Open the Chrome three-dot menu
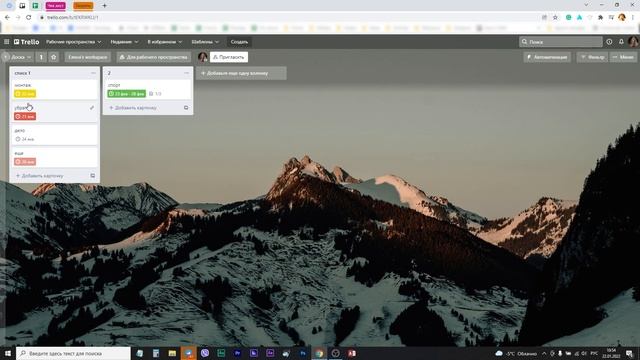The height and width of the screenshot is (360, 640). coord(633,18)
